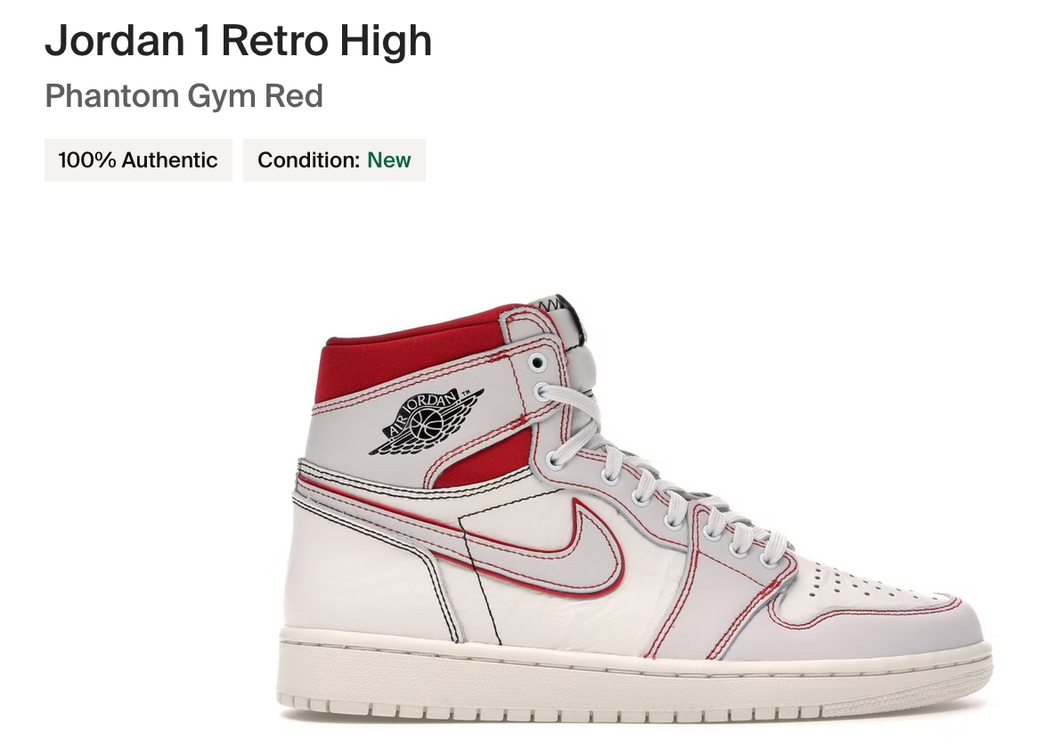Viewport: 1060px width, 748px height.
Task: Click the perforated toe box
Action: tap(850, 580)
